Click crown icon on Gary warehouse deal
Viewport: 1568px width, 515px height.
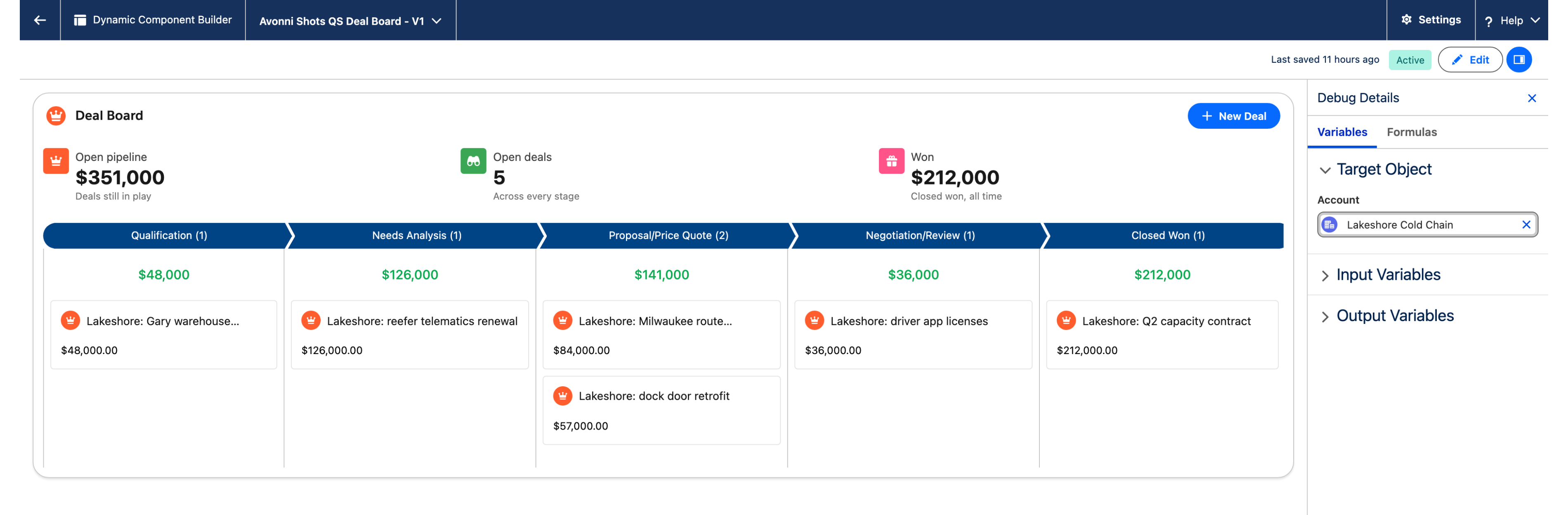coord(71,320)
